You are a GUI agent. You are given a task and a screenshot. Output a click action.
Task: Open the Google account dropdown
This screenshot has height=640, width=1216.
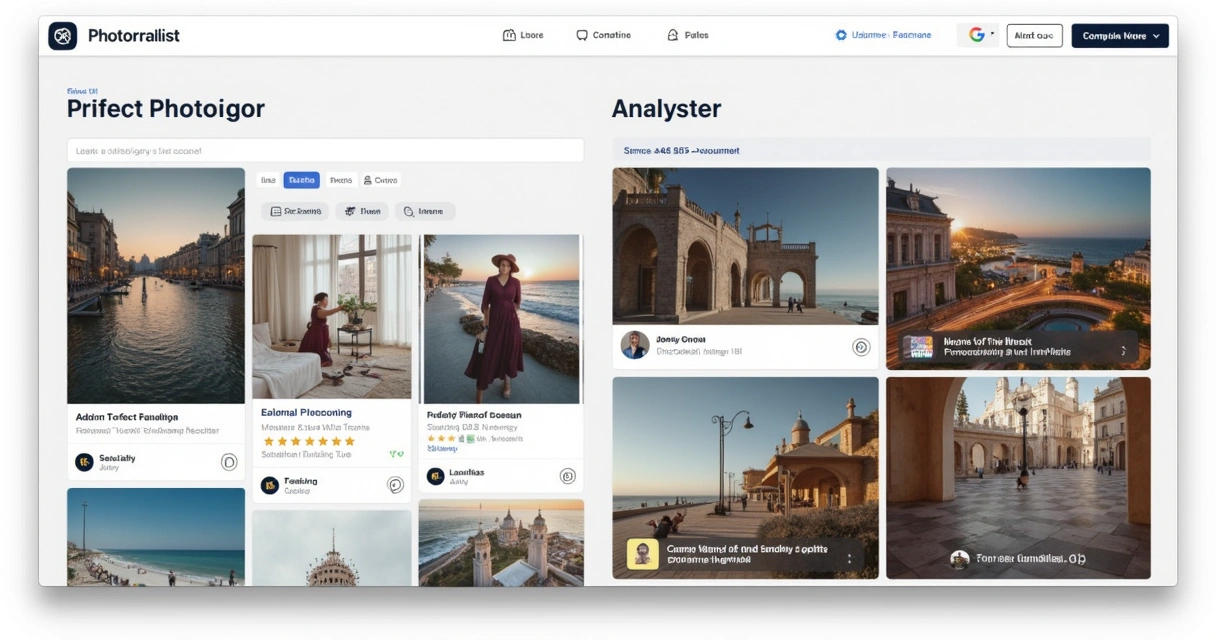978,35
